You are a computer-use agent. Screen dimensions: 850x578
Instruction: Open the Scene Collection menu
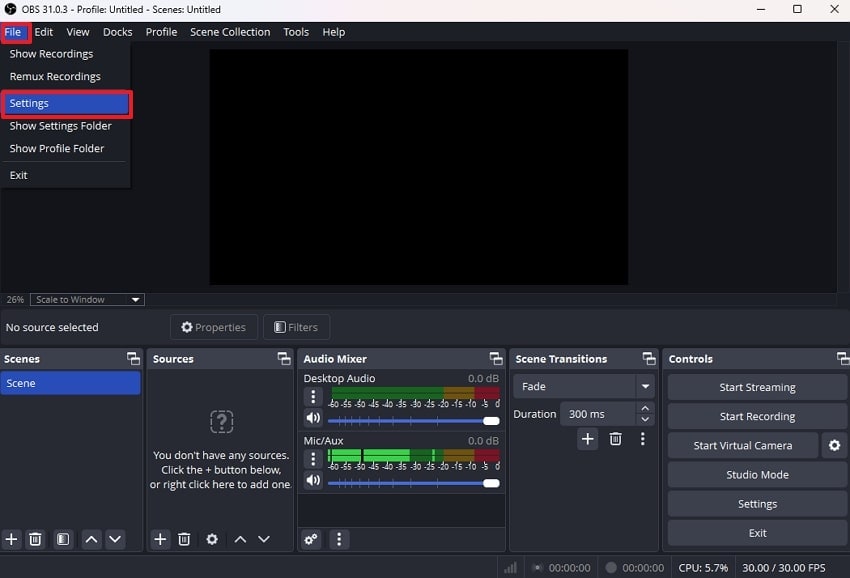pos(230,32)
